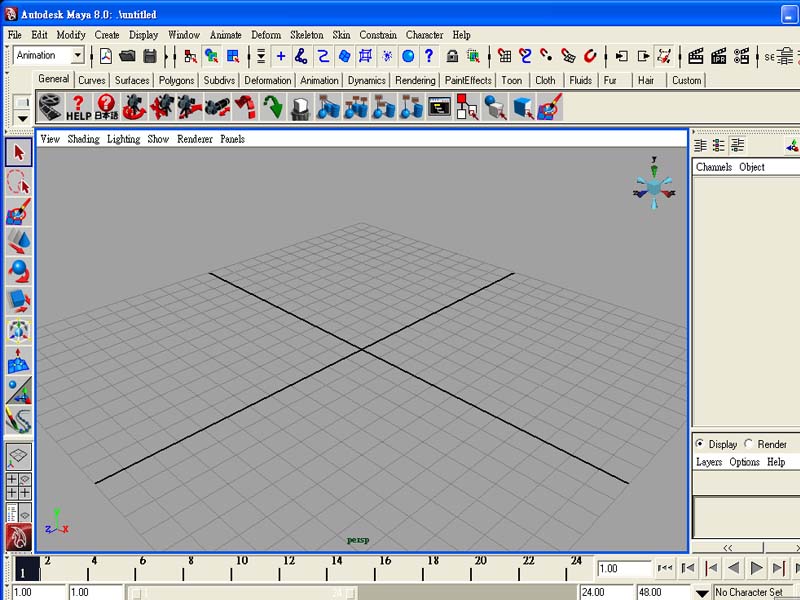Select the Render radio button

748,444
